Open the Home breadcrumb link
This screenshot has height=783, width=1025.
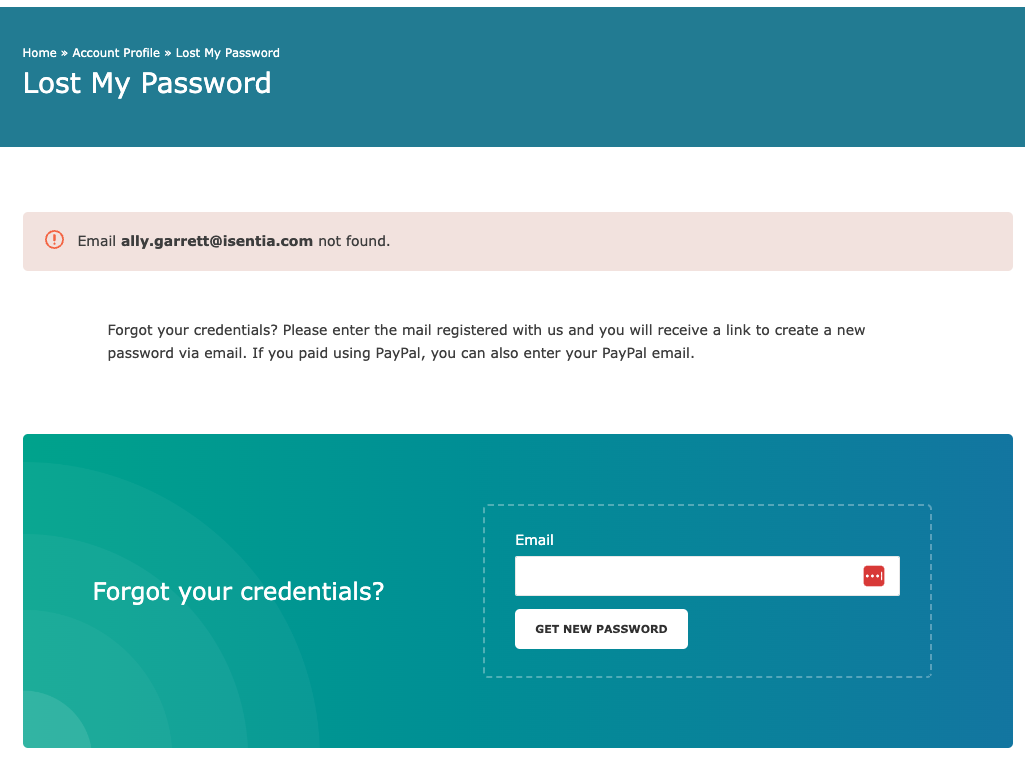pos(39,53)
